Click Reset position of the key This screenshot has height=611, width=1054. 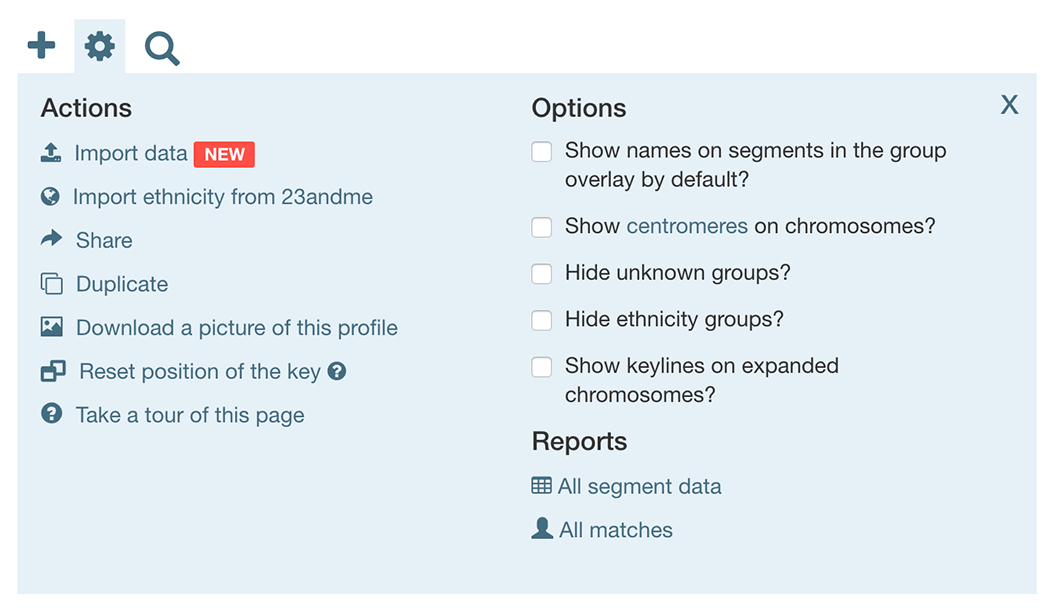coord(195,371)
